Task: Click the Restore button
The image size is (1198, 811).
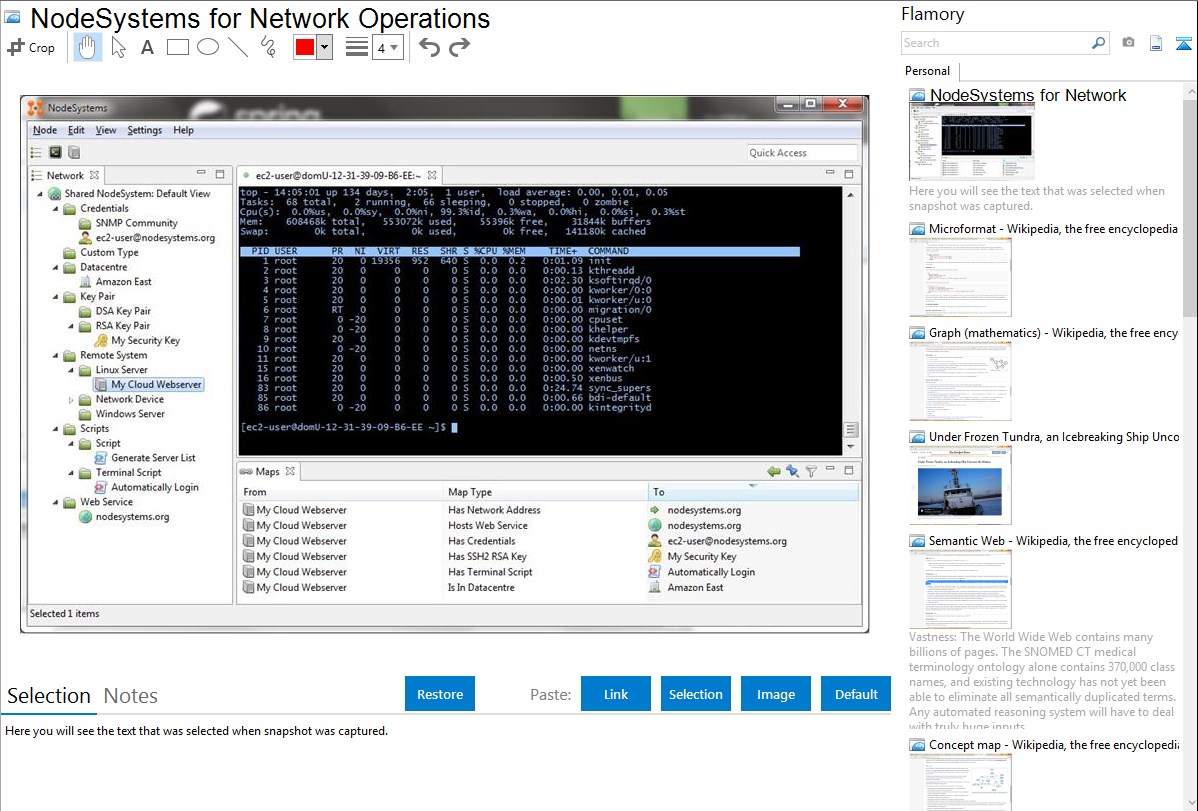Action: click(x=440, y=694)
